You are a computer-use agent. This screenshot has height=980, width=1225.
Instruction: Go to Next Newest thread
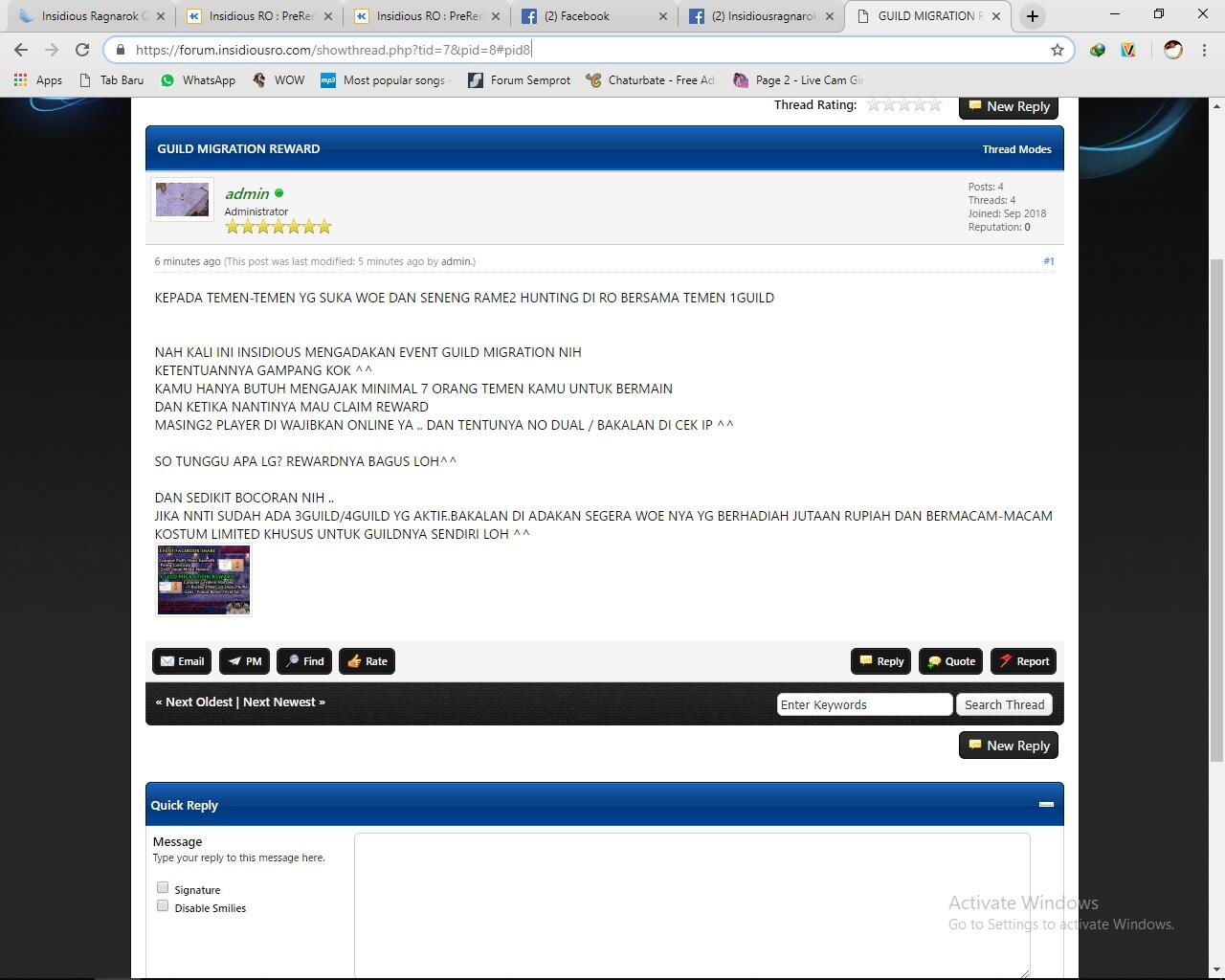279,702
